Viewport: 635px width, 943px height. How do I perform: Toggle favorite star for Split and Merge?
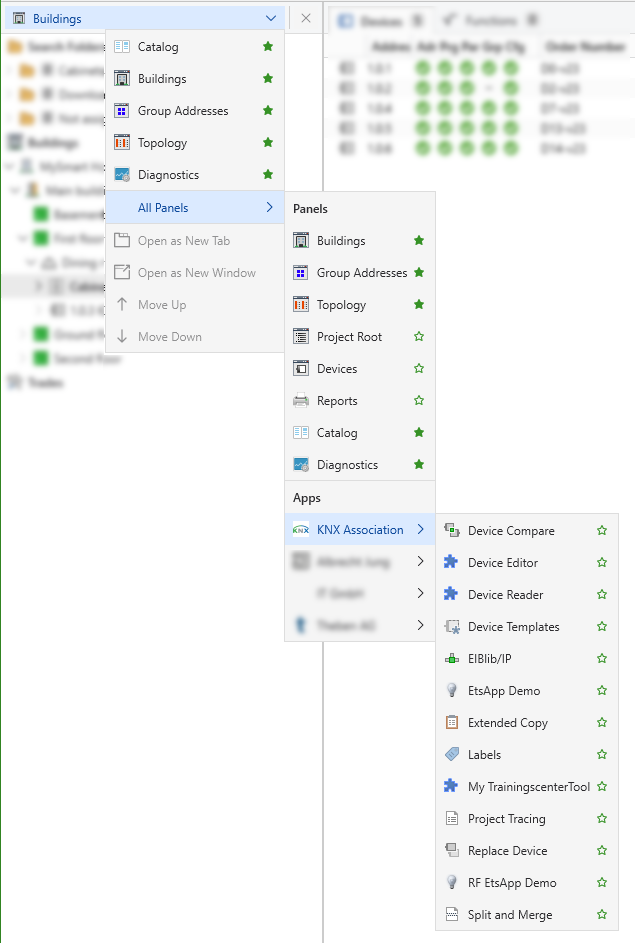pyautogui.click(x=602, y=914)
